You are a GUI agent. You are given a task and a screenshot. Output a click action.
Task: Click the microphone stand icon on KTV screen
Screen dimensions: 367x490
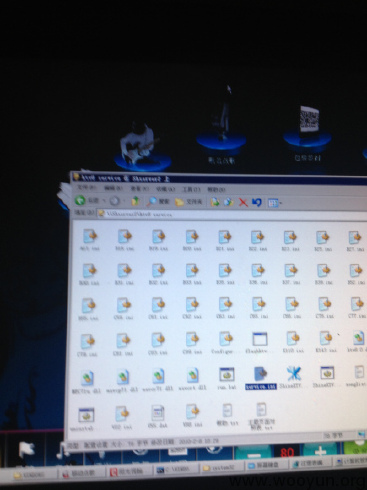(x=222, y=125)
